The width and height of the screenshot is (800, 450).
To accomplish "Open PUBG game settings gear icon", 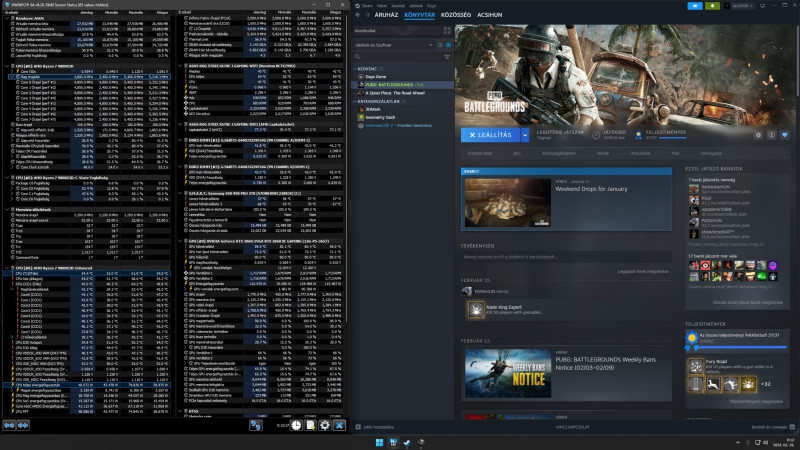I will (x=758, y=135).
